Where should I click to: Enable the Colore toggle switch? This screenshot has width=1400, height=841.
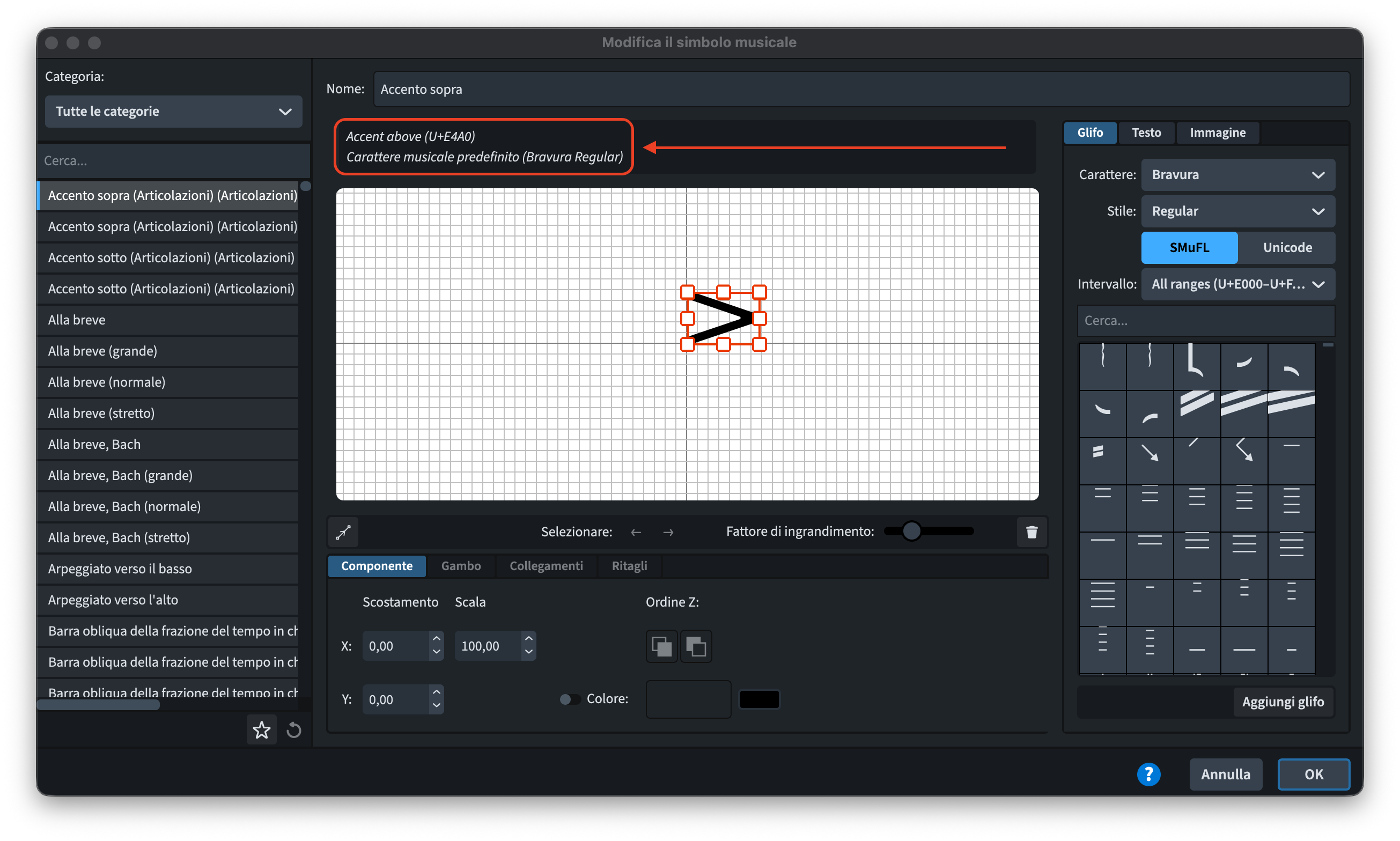[x=570, y=699]
